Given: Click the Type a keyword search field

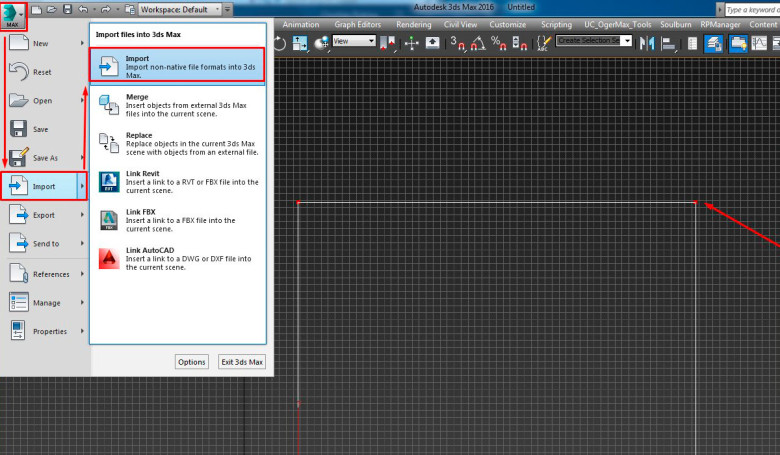Looking at the screenshot, I should click(752, 9).
